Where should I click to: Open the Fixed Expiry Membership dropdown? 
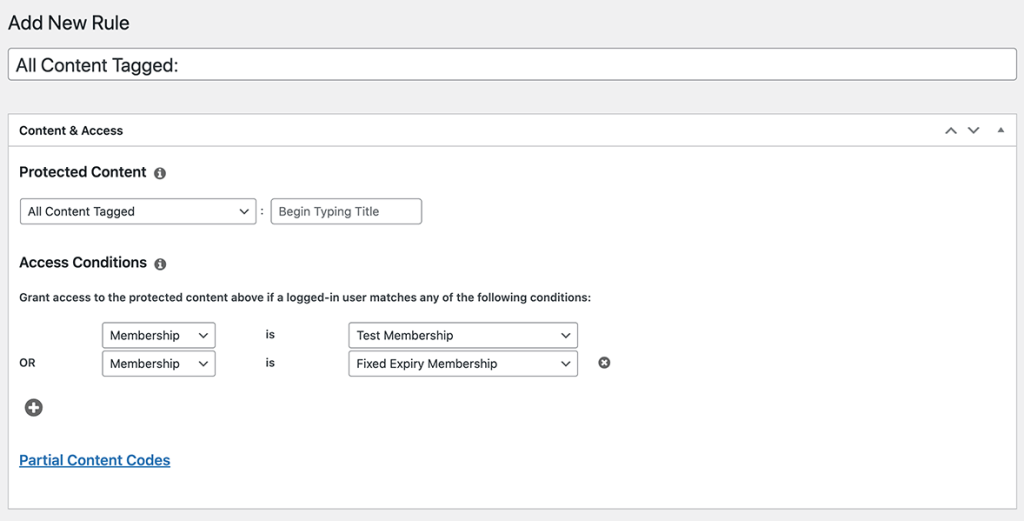pyautogui.click(x=463, y=364)
